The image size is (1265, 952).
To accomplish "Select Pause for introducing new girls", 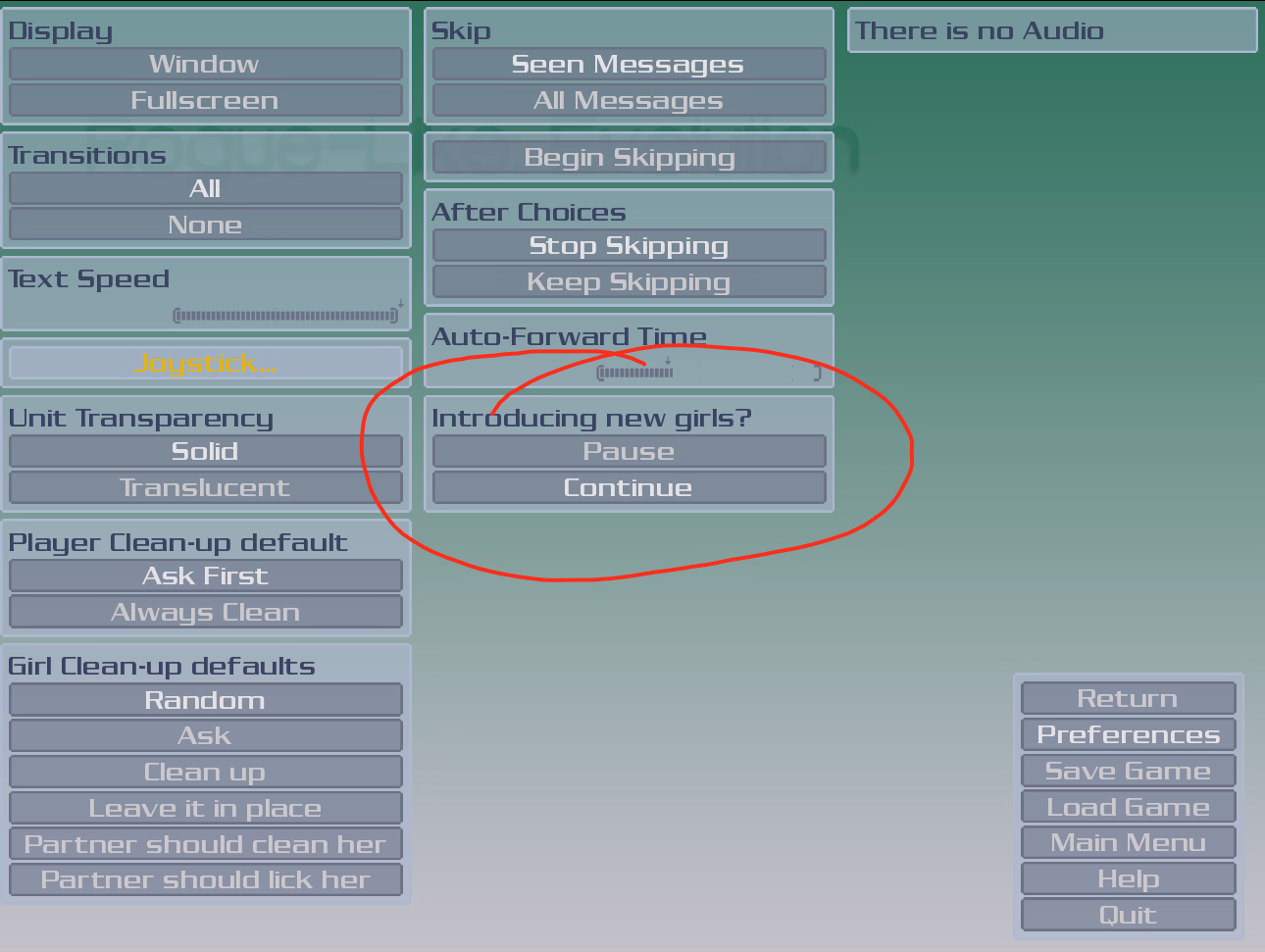I will (x=629, y=451).
